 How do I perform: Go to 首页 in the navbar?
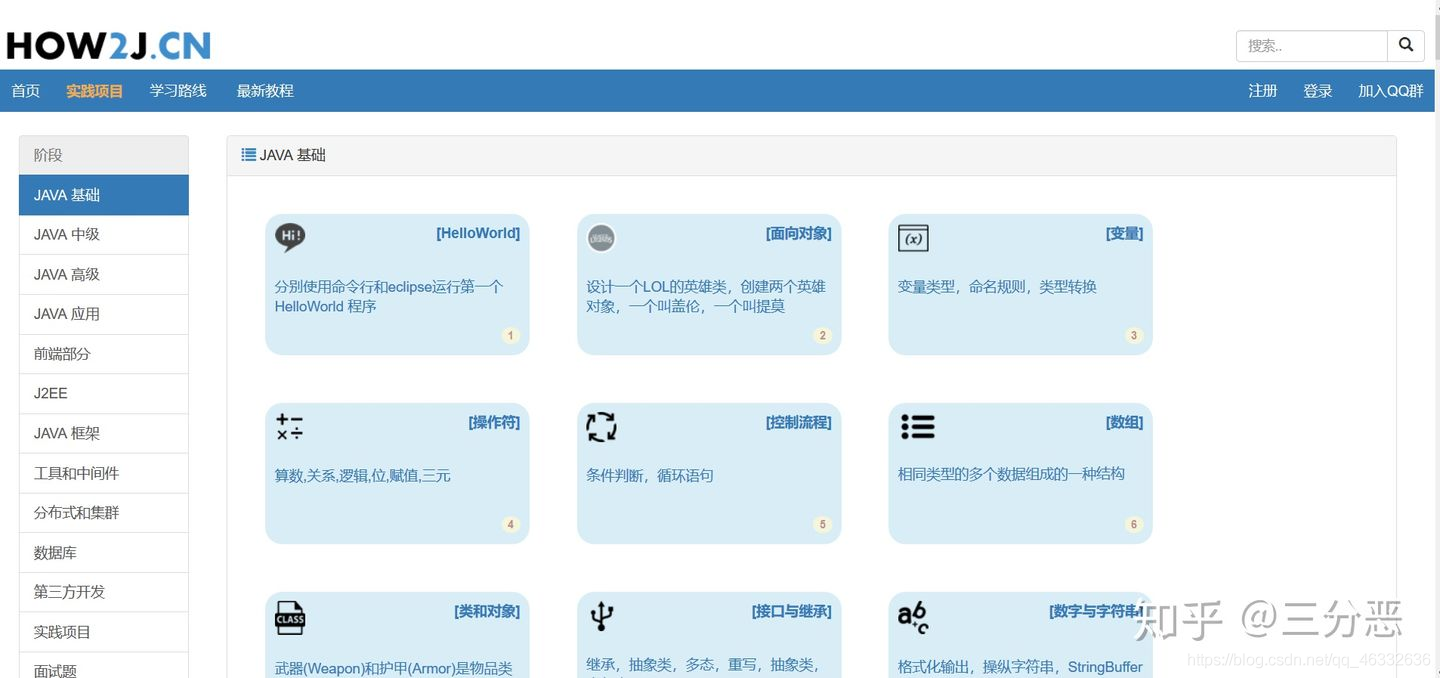[x=26, y=91]
